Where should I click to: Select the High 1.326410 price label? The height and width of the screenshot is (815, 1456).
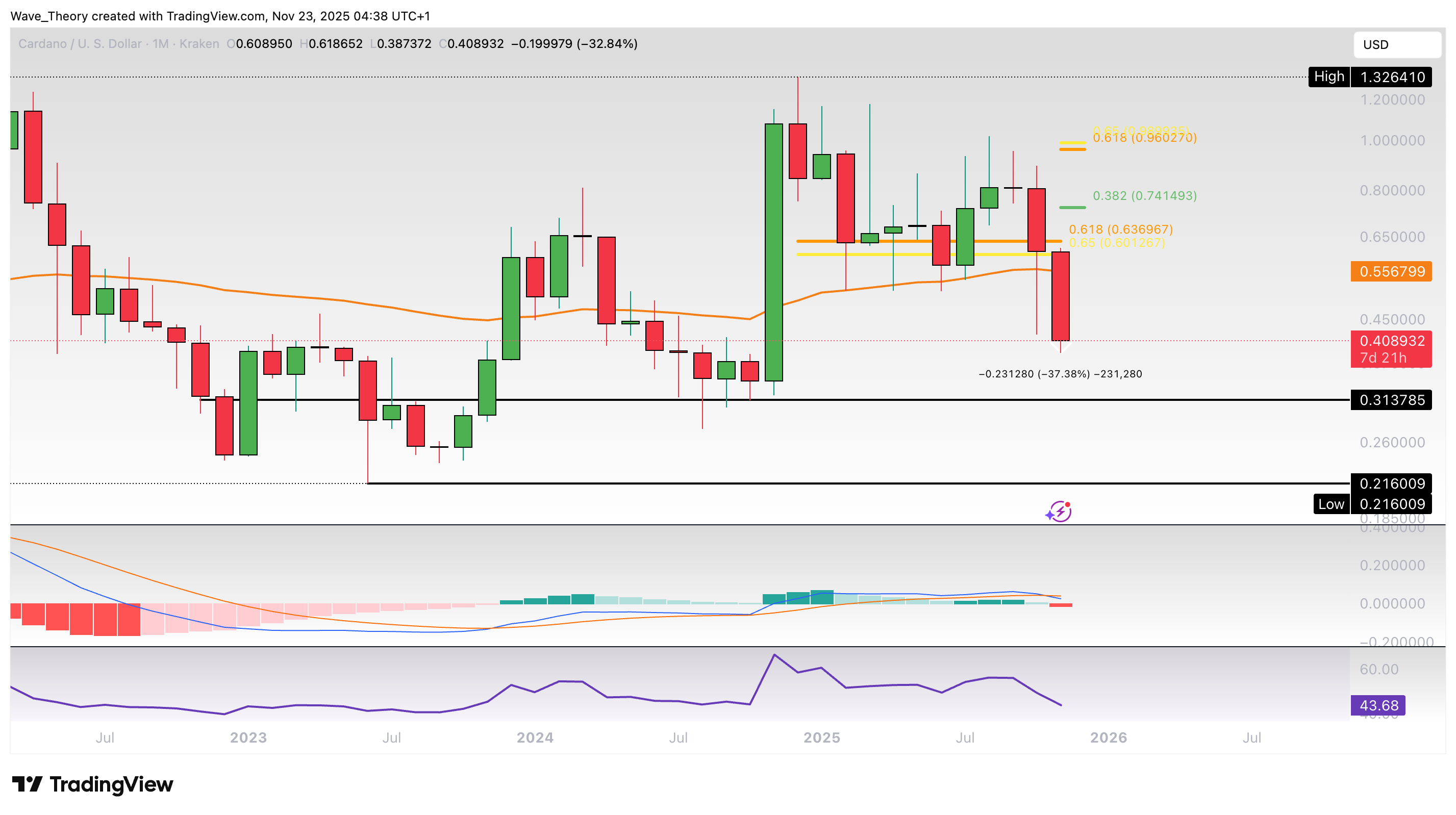coord(1369,77)
